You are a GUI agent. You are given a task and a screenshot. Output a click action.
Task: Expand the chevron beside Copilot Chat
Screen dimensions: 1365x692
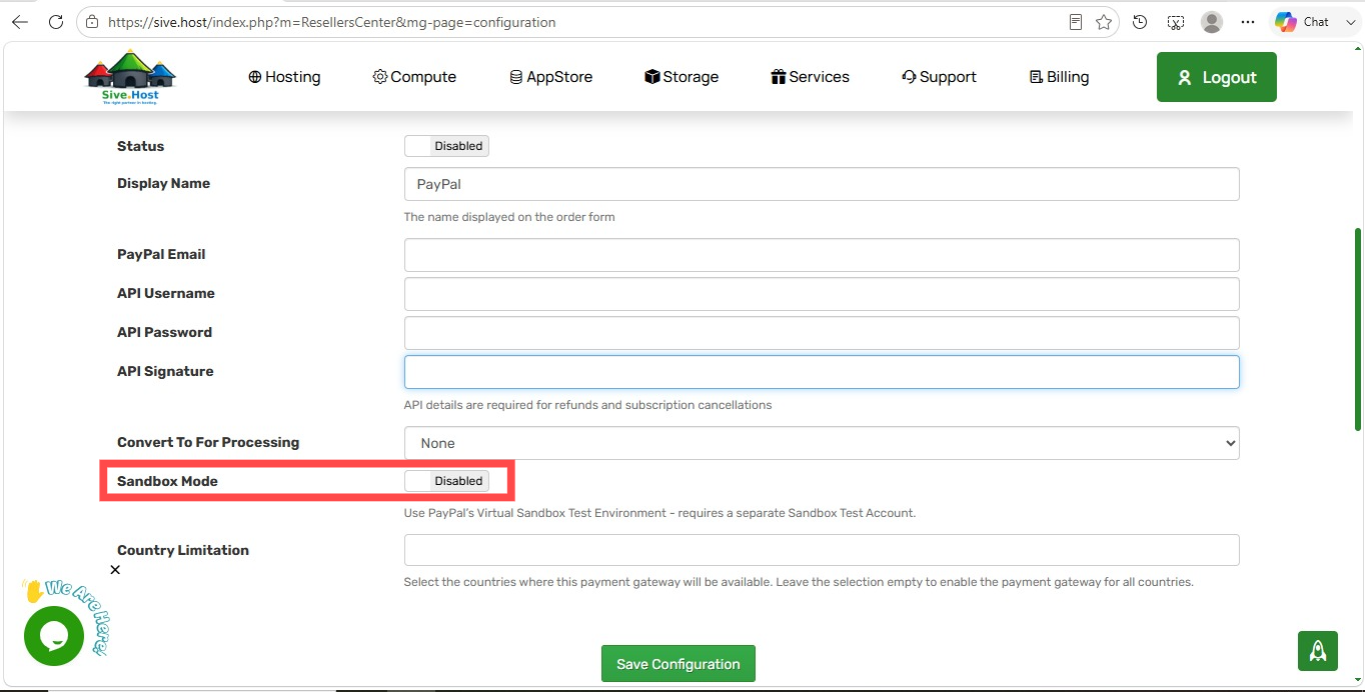pyautogui.click(x=1350, y=22)
